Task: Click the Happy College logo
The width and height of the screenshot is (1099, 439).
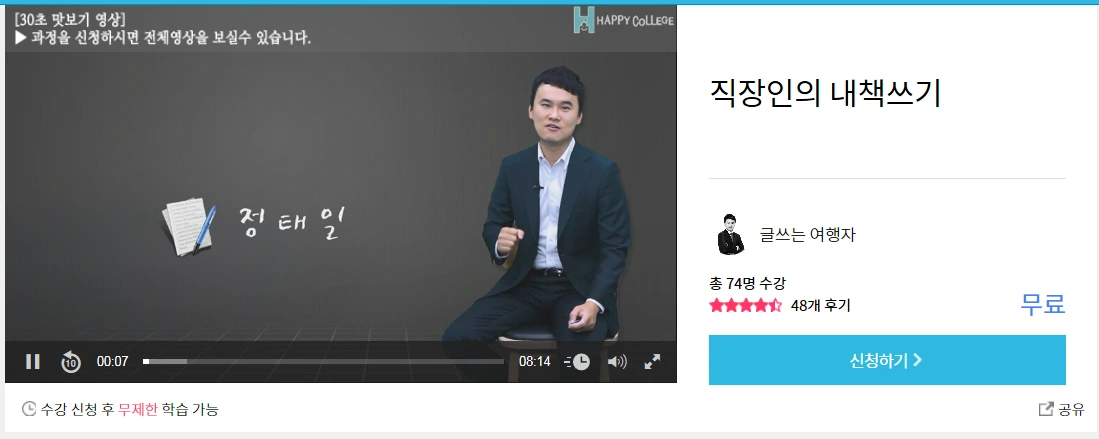Action: 623,20
